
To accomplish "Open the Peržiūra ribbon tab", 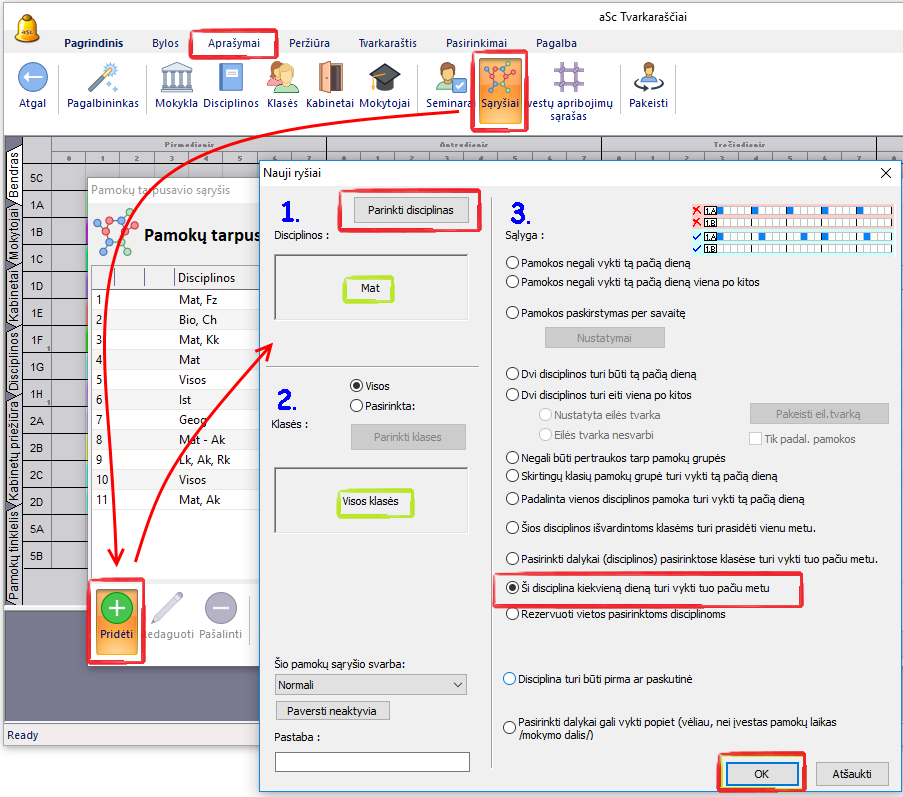I will click(309, 43).
